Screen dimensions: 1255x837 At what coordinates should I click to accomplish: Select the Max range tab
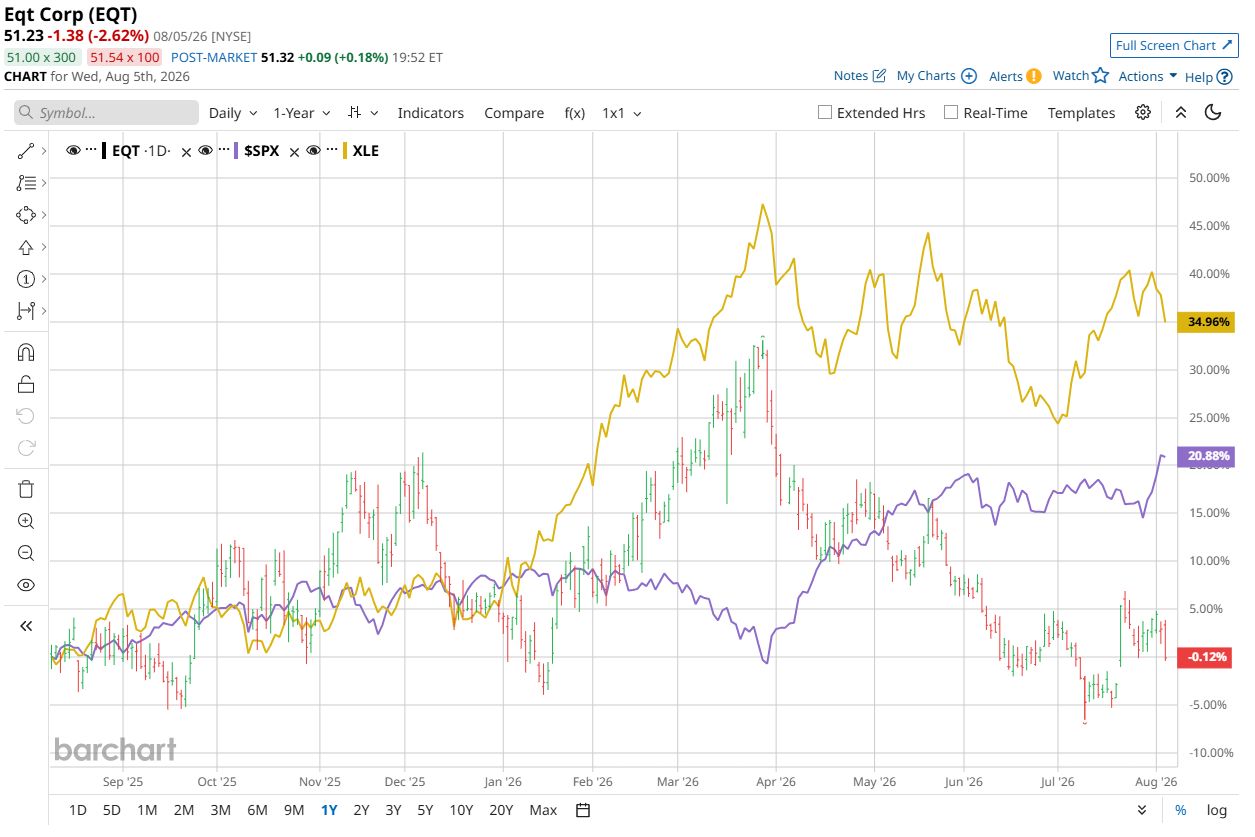pyautogui.click(x=543, y=810)
